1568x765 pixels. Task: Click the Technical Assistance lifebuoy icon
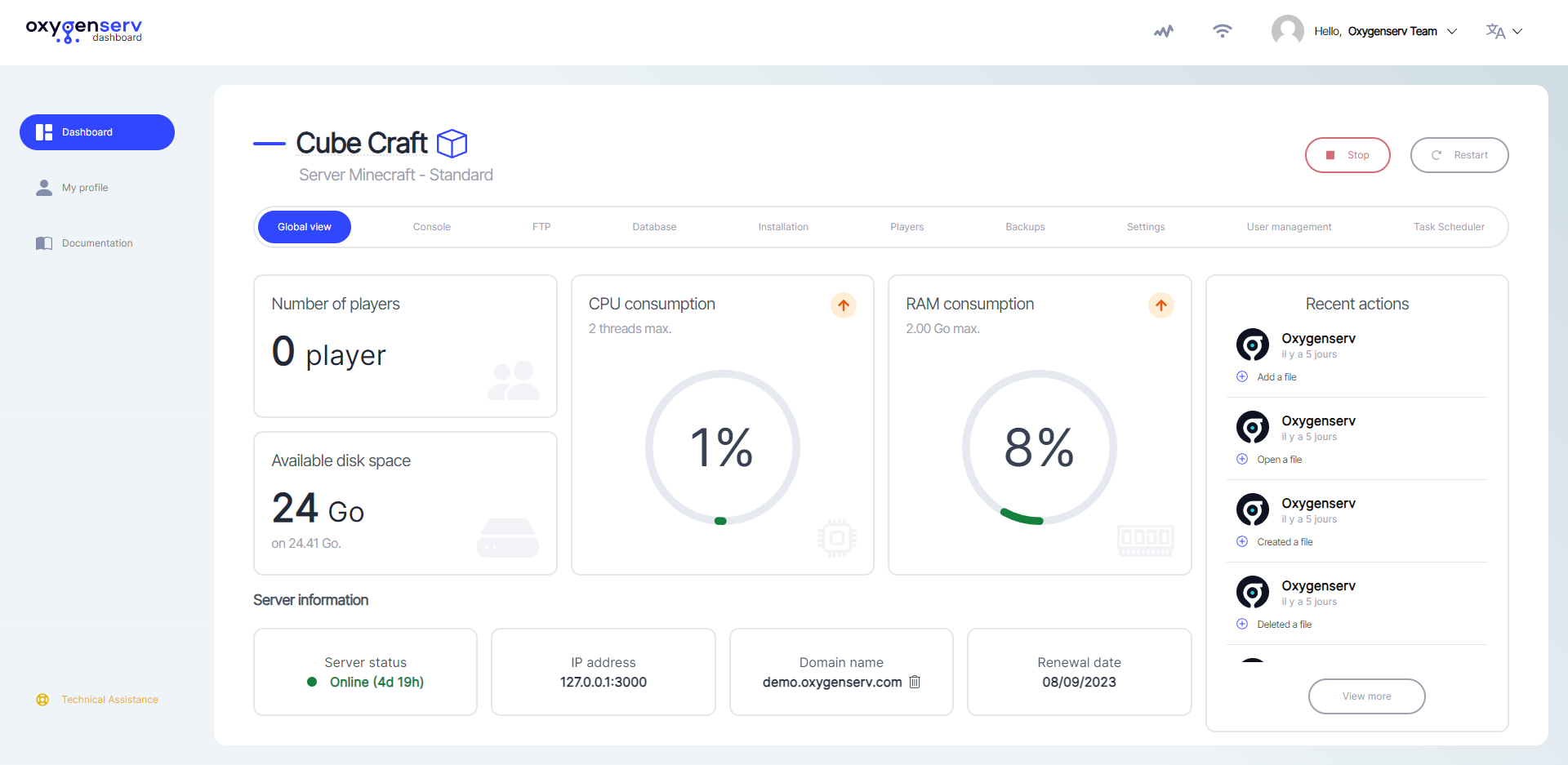42,700
